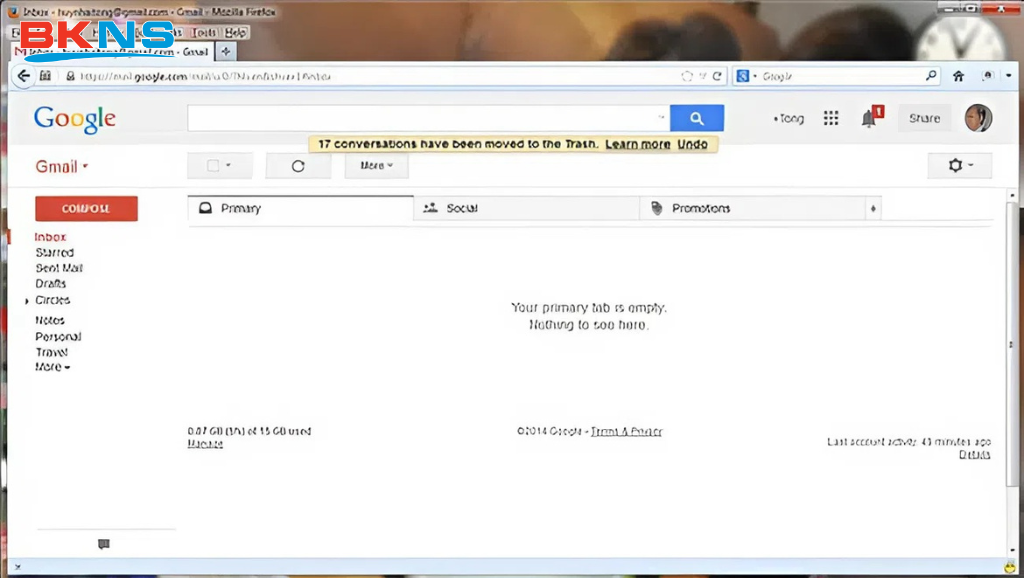Open the notifications bell
The height and width of the screenshot is (578, 1024).
pos(868,118)
